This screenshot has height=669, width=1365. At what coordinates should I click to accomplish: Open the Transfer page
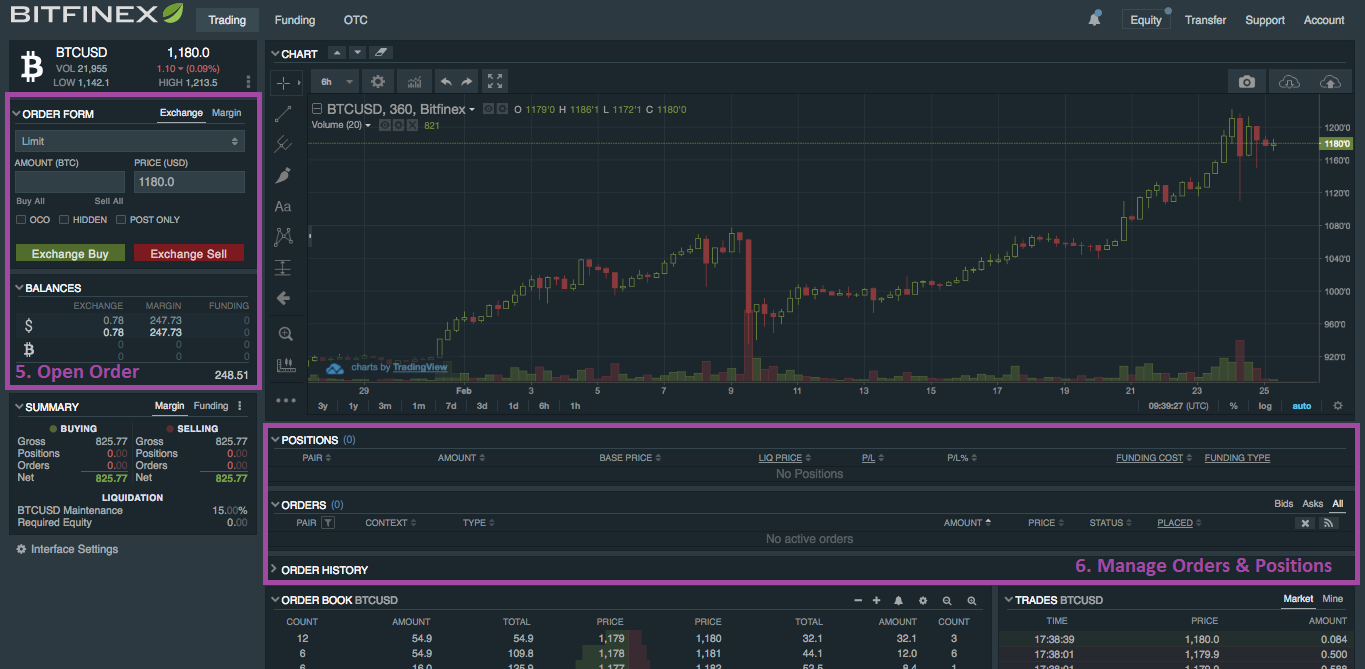1205,20
